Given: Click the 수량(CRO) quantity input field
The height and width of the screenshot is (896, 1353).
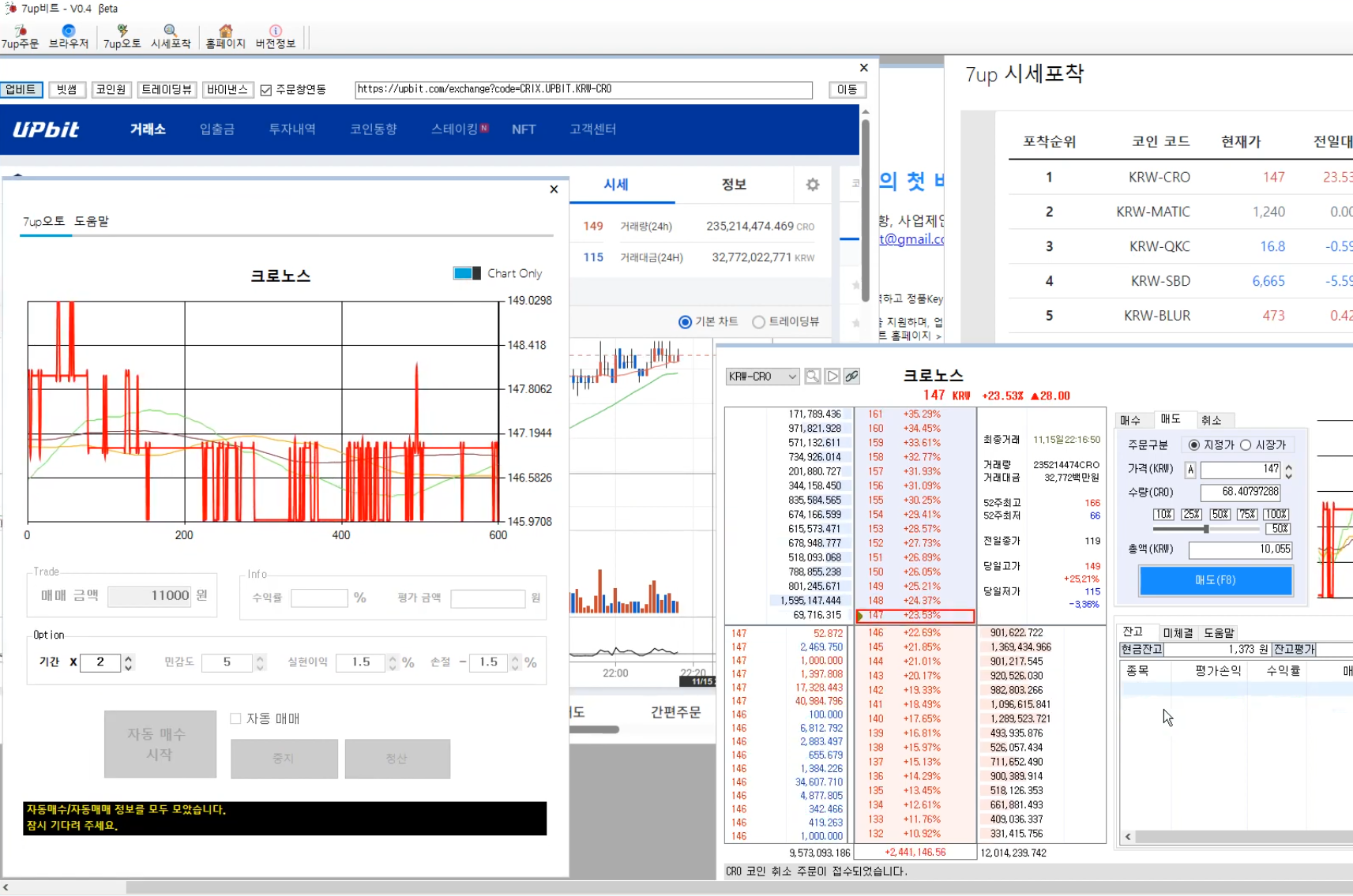Looking at the screenshot, I should [1241, 492].
